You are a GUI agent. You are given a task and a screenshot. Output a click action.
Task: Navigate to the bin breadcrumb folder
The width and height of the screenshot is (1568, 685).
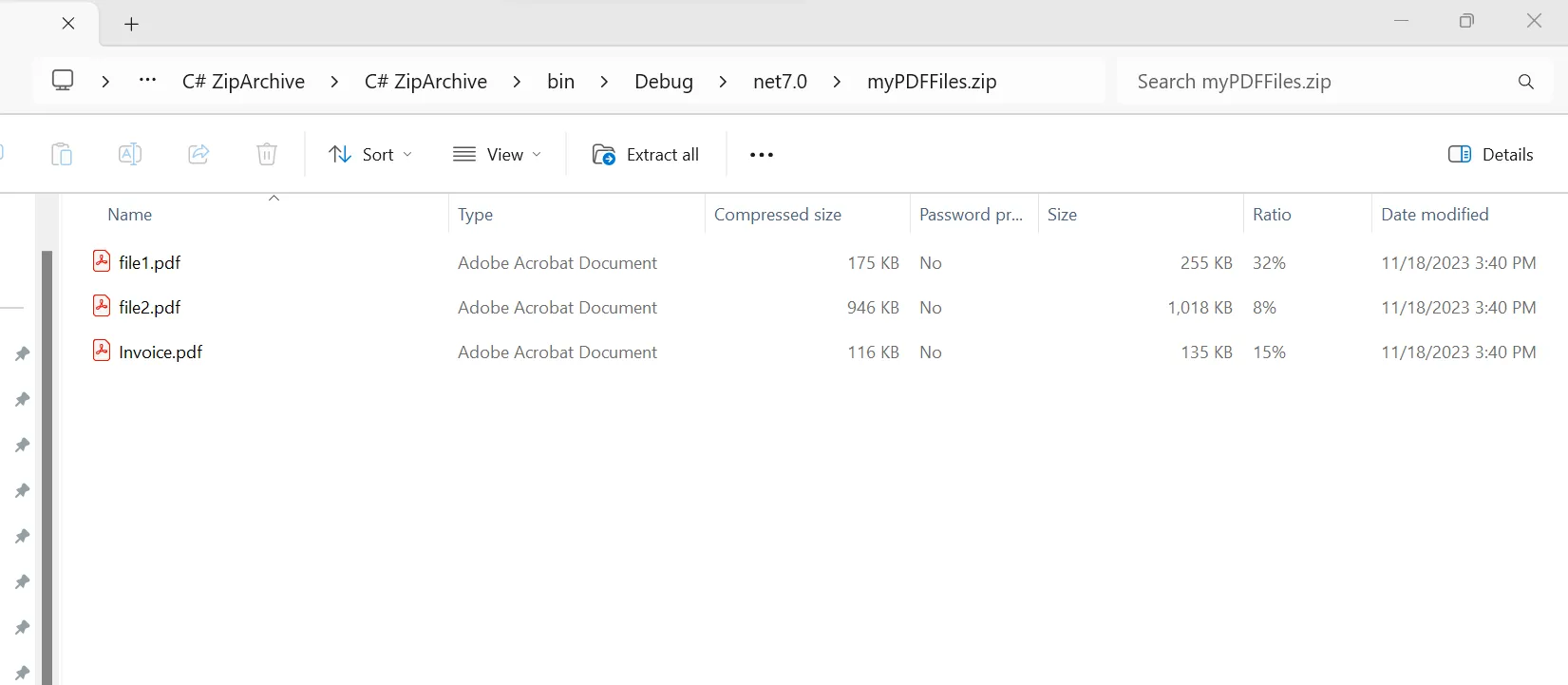(x=560, y=82)
